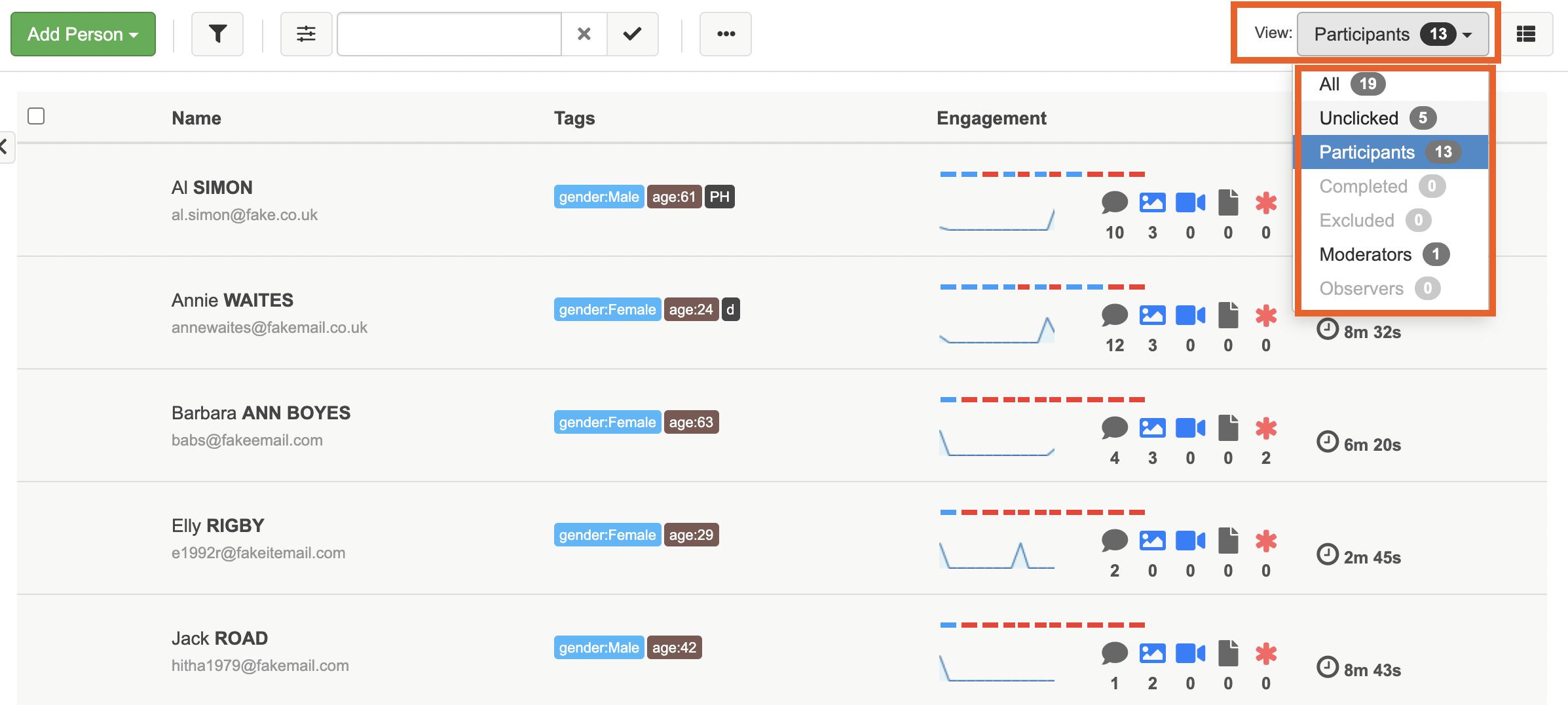Select Moderators view option
Image resolution: width=1568 pixels, height=705 pixels.
tap(1365, 254)
